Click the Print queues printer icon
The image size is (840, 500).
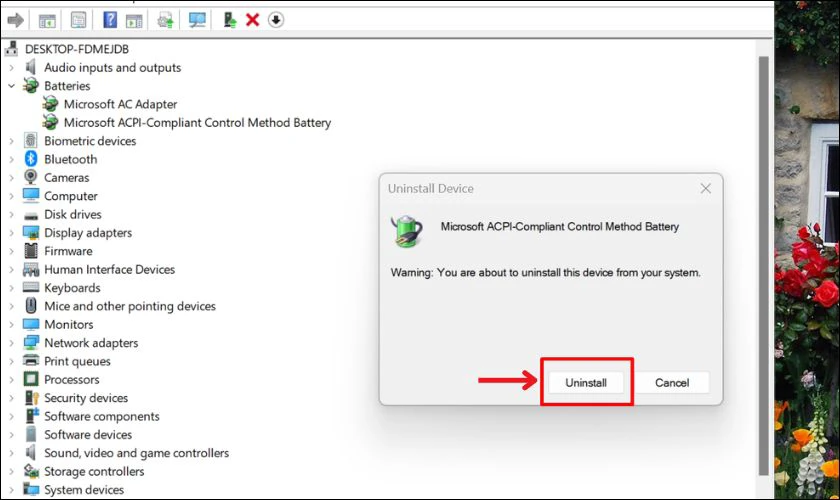tap(31, 361)
